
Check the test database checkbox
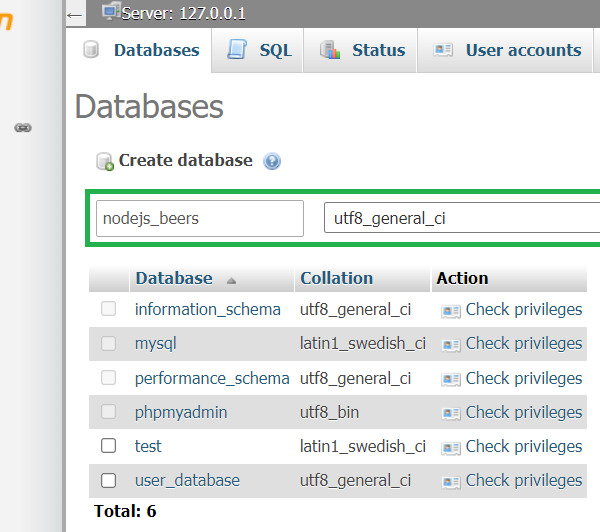(x=108, y=446)
